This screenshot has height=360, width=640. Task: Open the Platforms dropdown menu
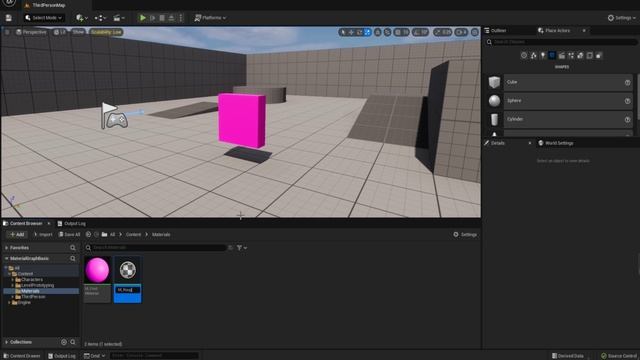pyautogui.click(x=210, y=18)
